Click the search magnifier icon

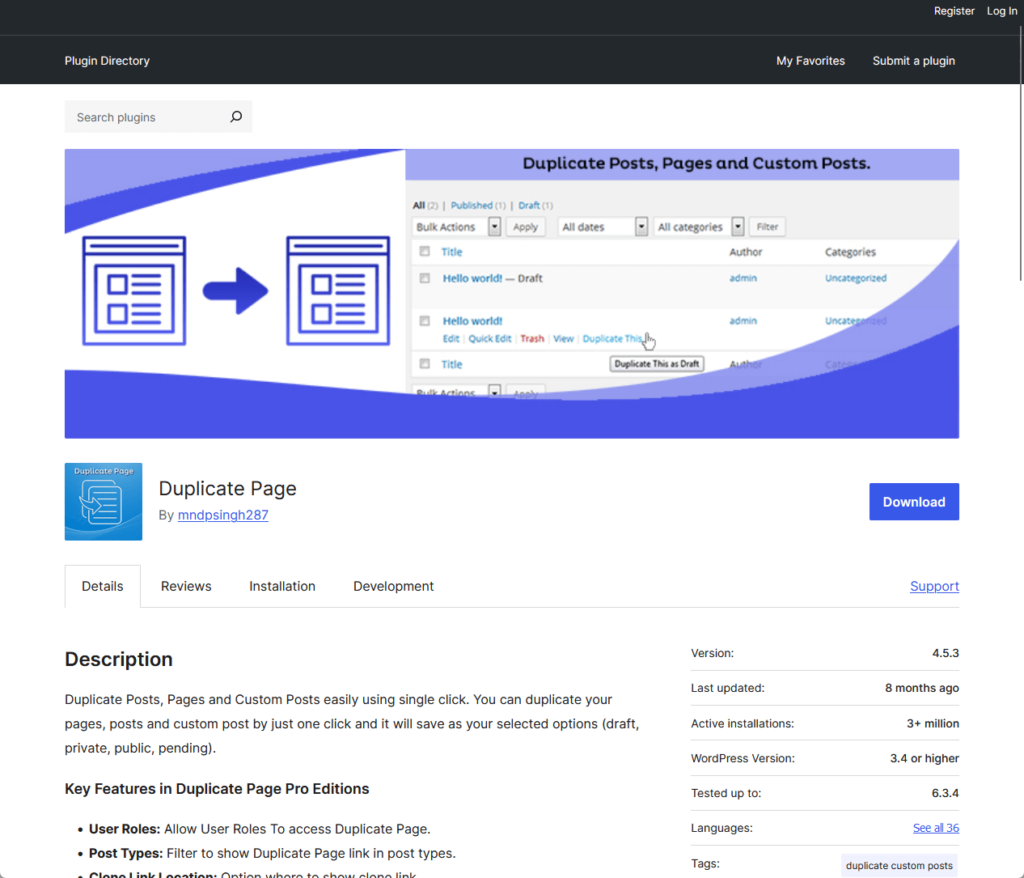click(236, 117)
